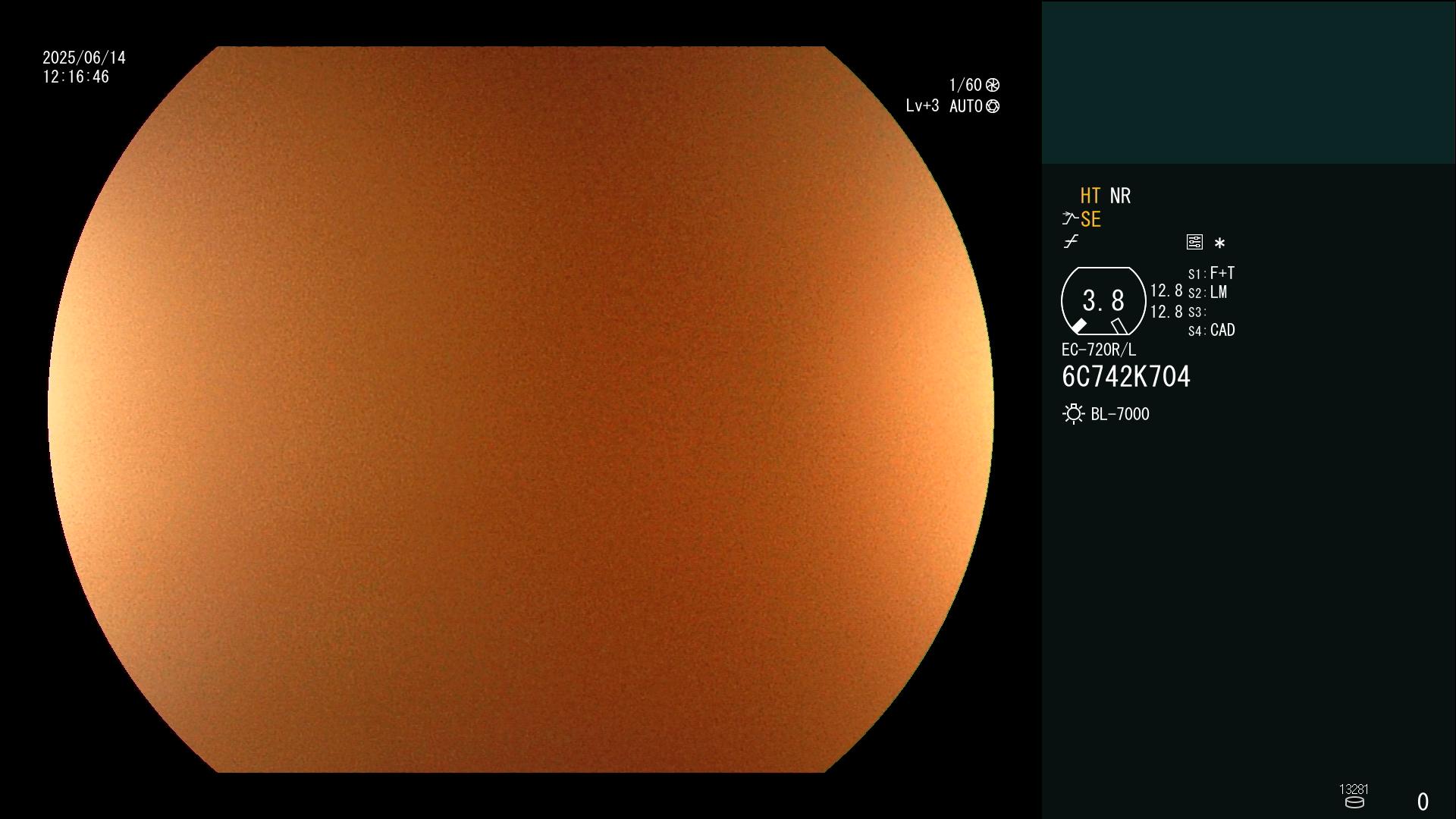
Task: Click the empty S3 switch label
Action: coord(1198,312)
